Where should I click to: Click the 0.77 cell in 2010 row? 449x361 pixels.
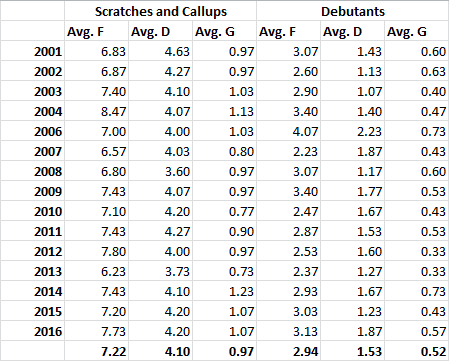(224, 211)
